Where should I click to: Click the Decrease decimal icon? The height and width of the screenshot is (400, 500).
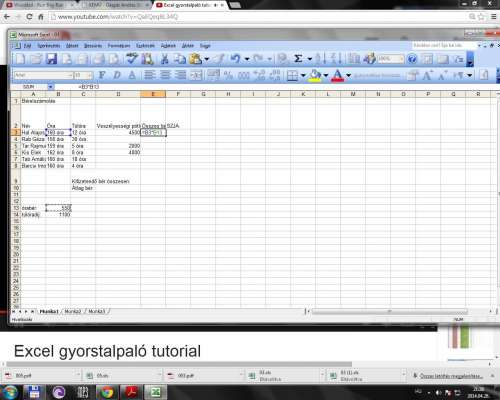click(275, 75)
